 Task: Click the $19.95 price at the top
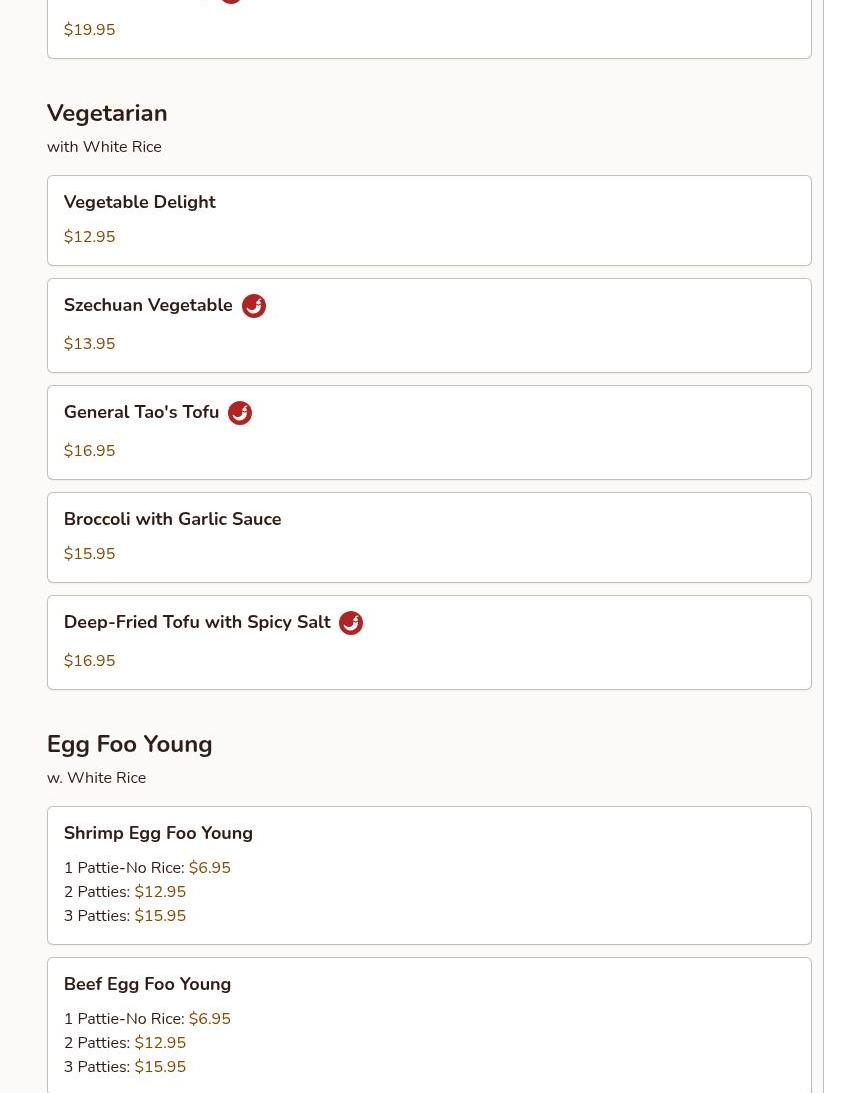click(89, 30)
